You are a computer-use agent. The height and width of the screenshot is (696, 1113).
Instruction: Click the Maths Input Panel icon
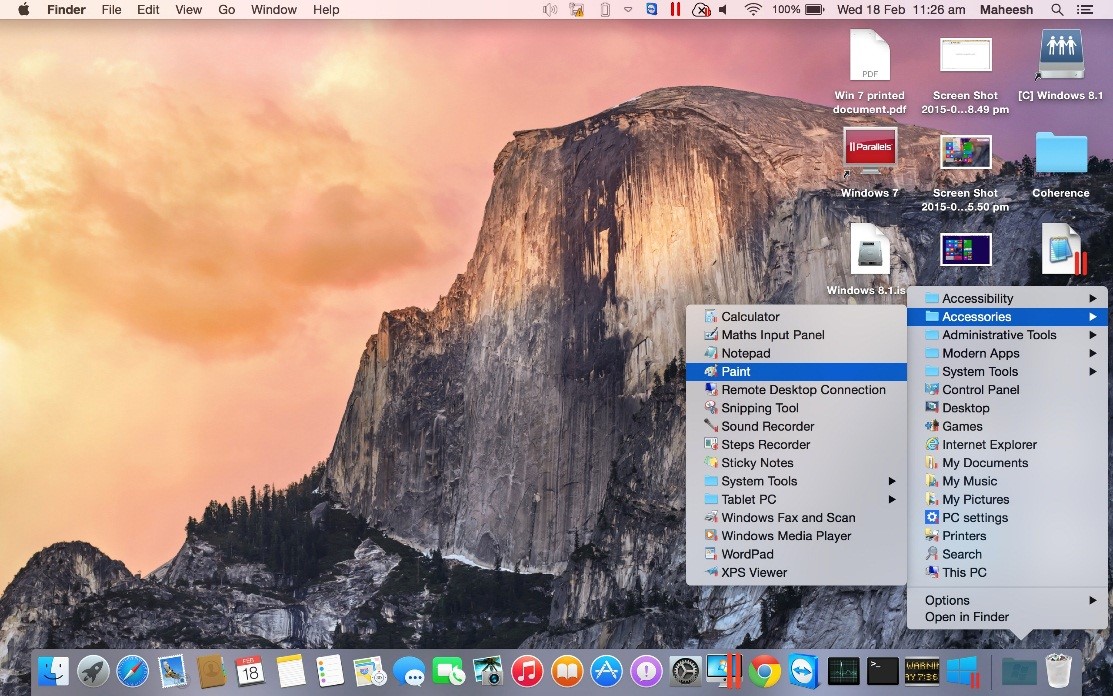click(711, 335)
